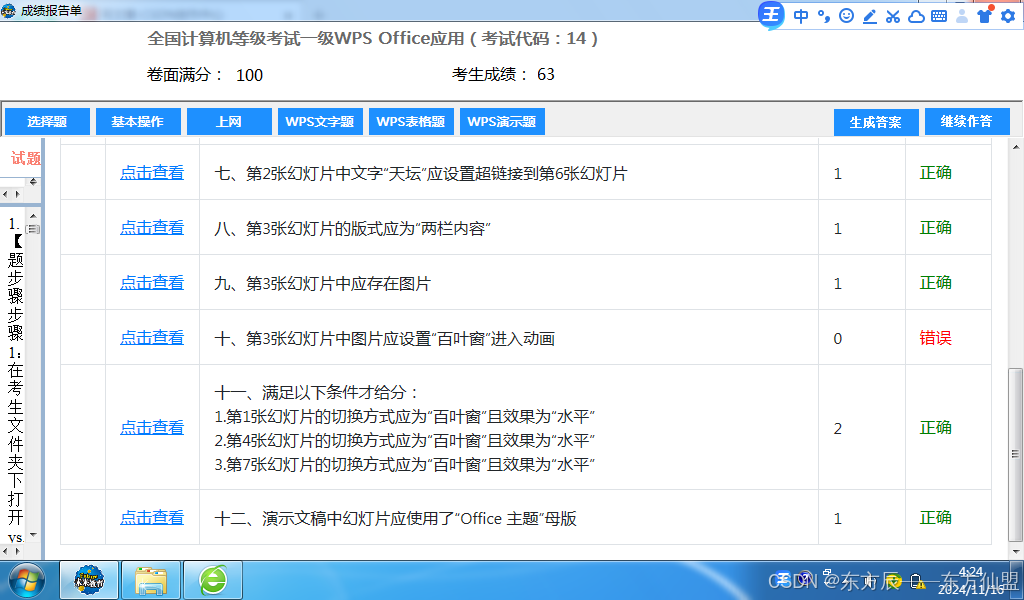Click the 生成答案 button
Image resolution: width=1024 pixels, height=600 pixels.
(x=876, y=122)
